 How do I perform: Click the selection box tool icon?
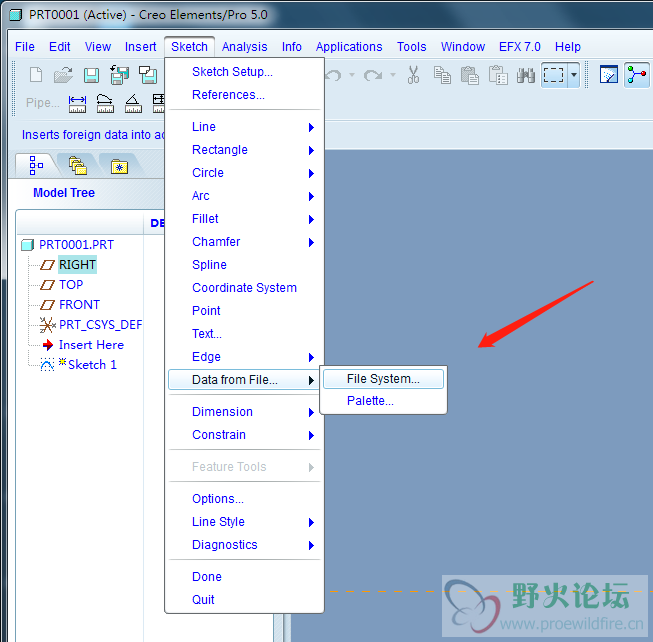pyautogui.click(x=553, y=75)
